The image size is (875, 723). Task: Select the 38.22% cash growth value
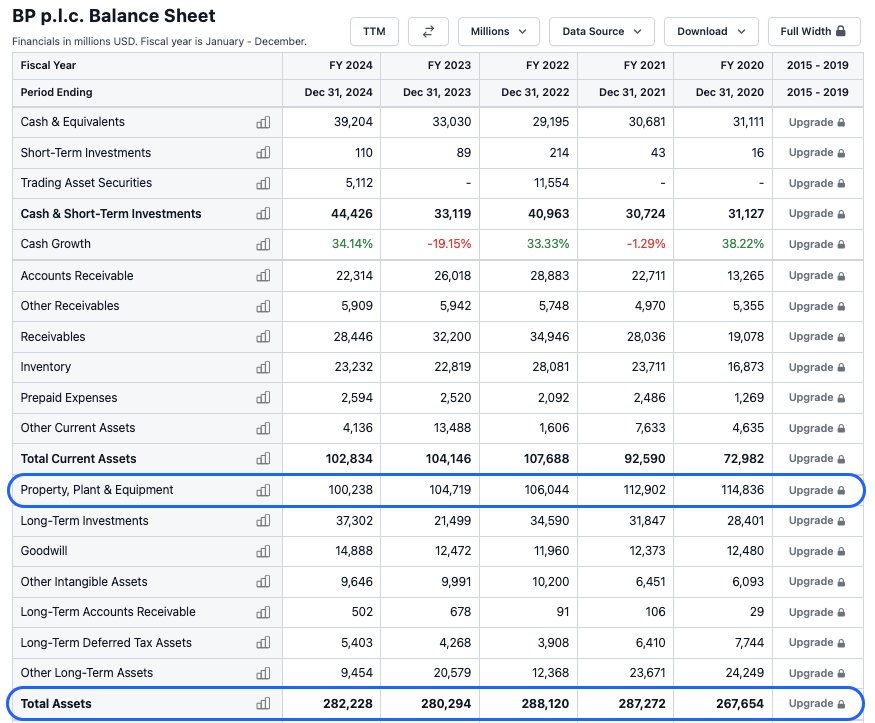click(743, 244)
